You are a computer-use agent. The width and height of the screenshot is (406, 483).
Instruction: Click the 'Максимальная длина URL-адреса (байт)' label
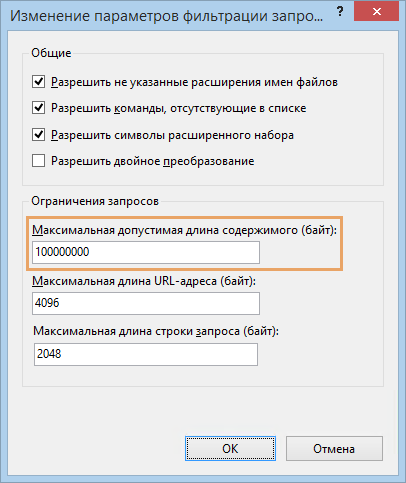coord(144,282)
